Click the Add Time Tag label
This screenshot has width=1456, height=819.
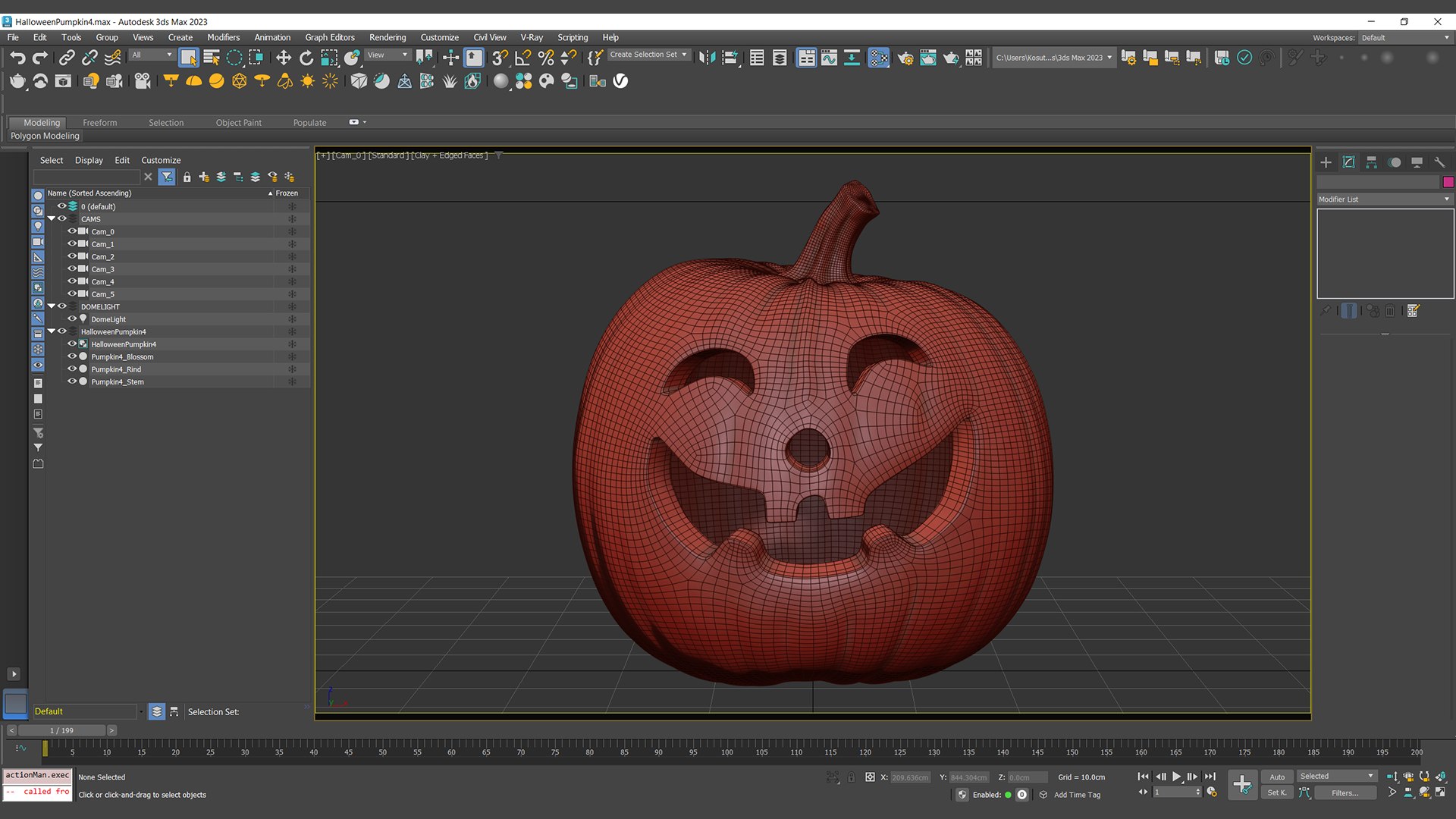click(x=1077, y=795)
